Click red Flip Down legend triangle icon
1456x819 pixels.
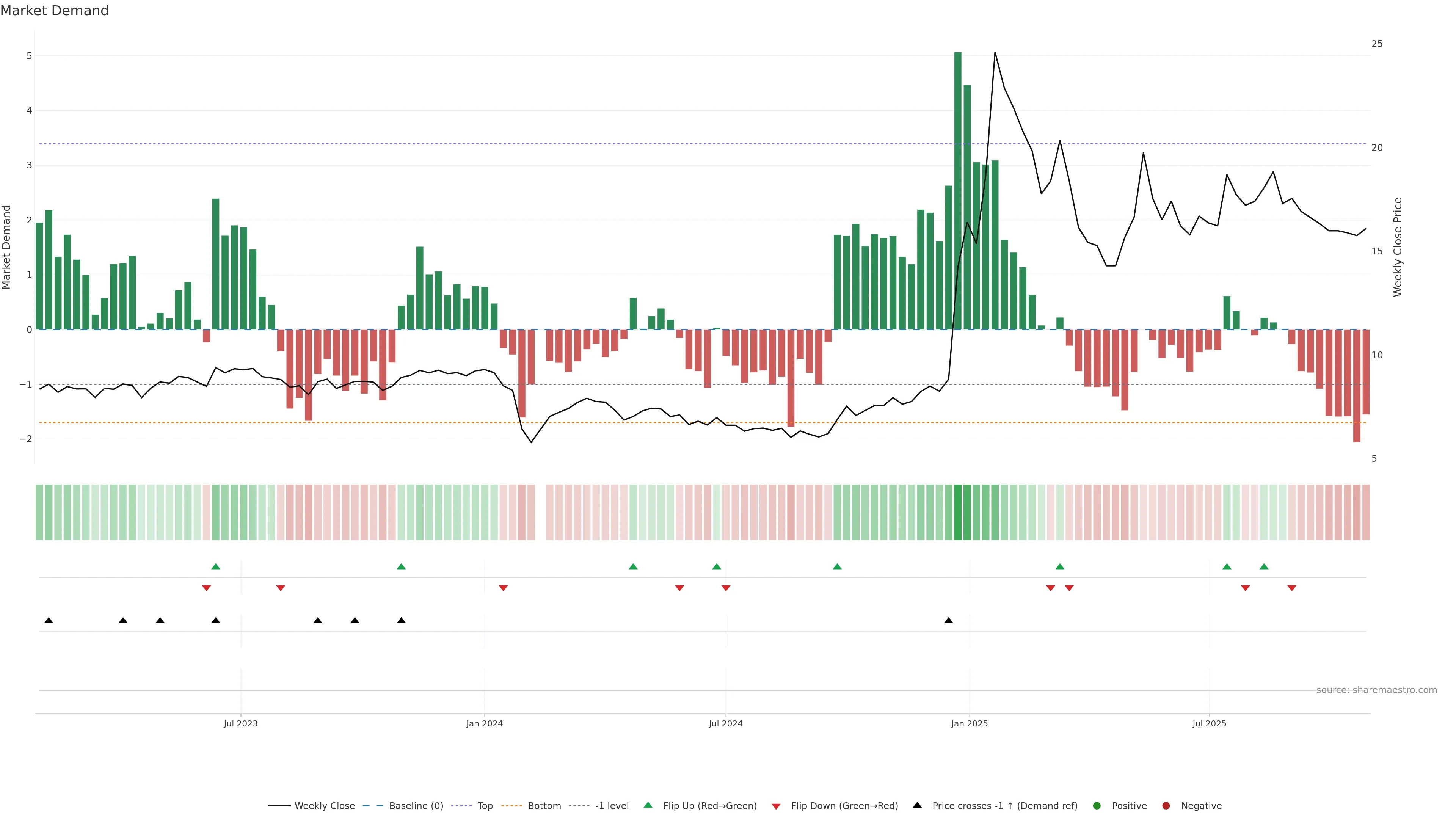[x=776, y=806]
